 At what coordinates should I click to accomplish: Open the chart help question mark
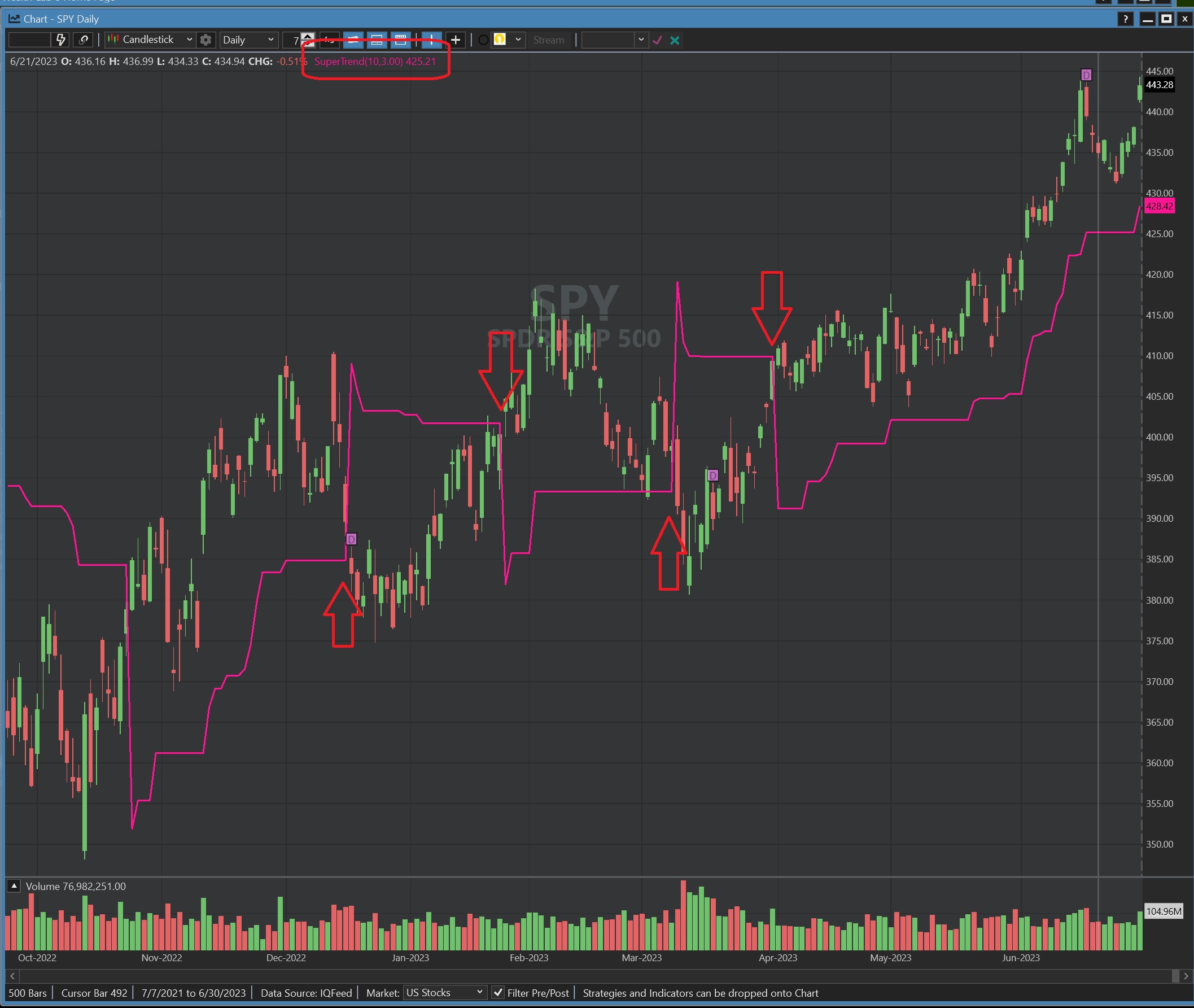click(x=1125, y=19)
